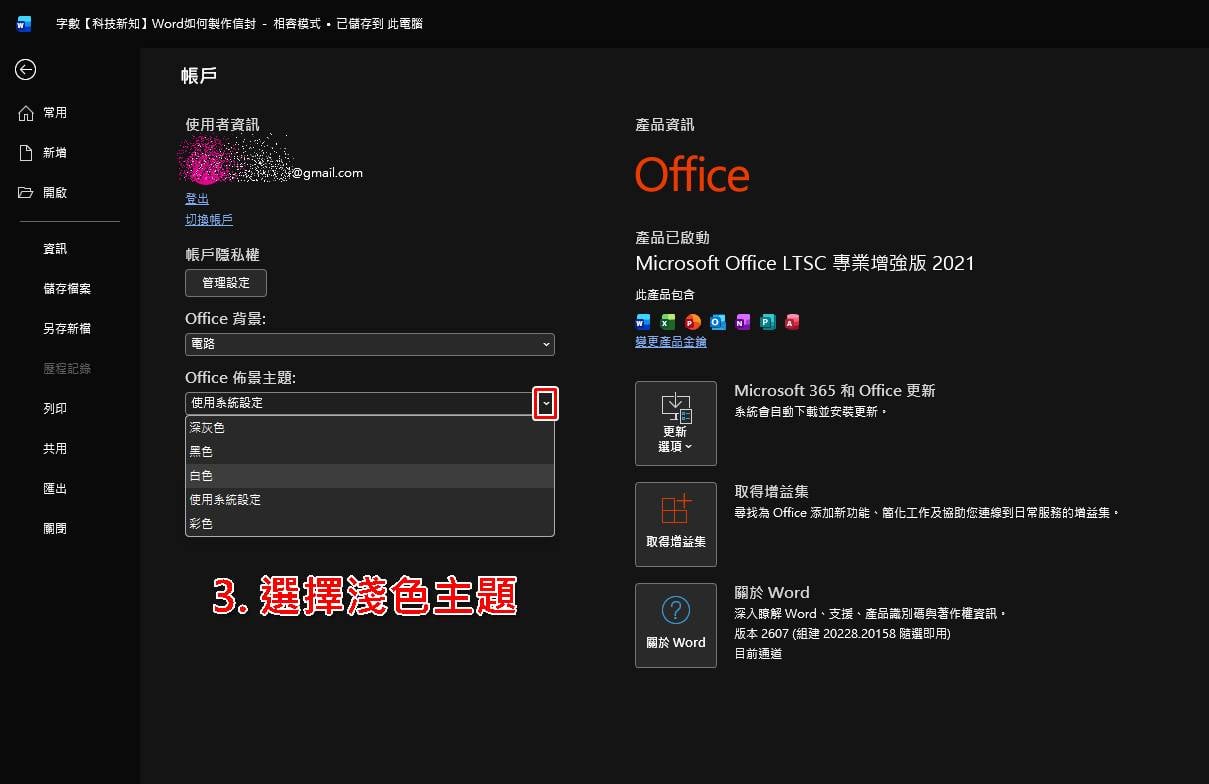The height and width of the screenshot is (784, 1209).
Task: Click the 管理設定 button
Action: click(226, 283)
